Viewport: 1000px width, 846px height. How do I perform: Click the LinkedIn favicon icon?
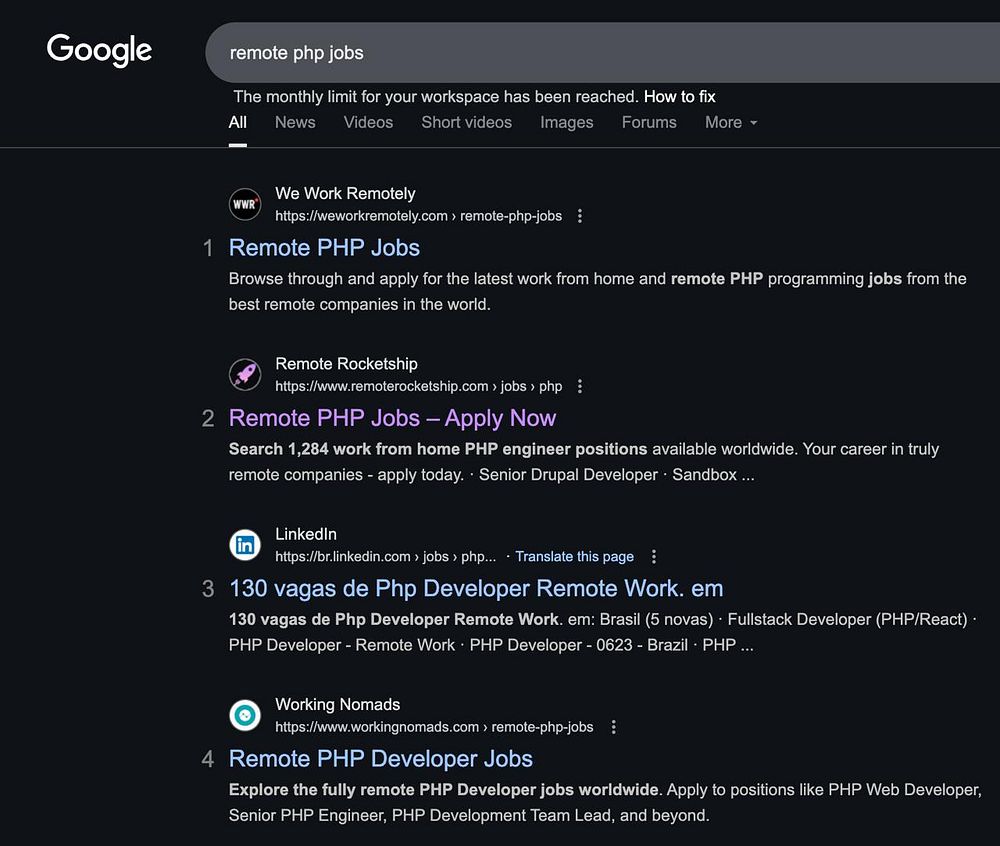coord(245,545)
